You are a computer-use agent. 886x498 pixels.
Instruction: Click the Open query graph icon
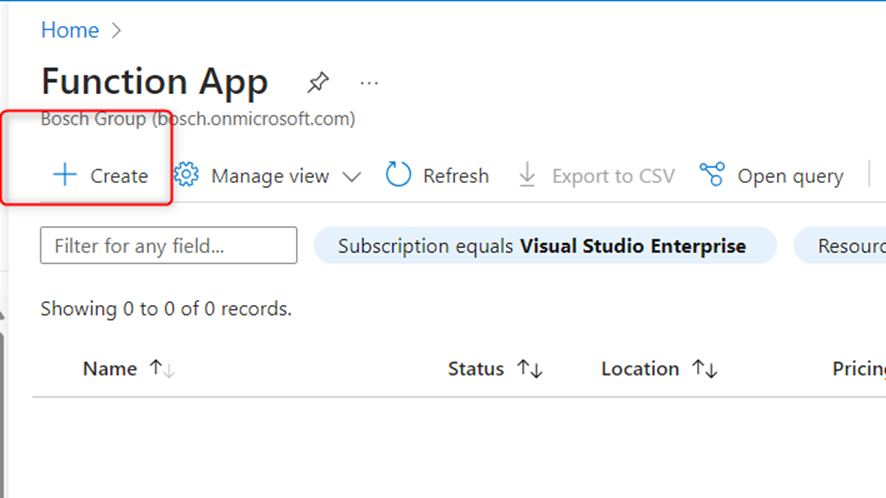point(712,175)
